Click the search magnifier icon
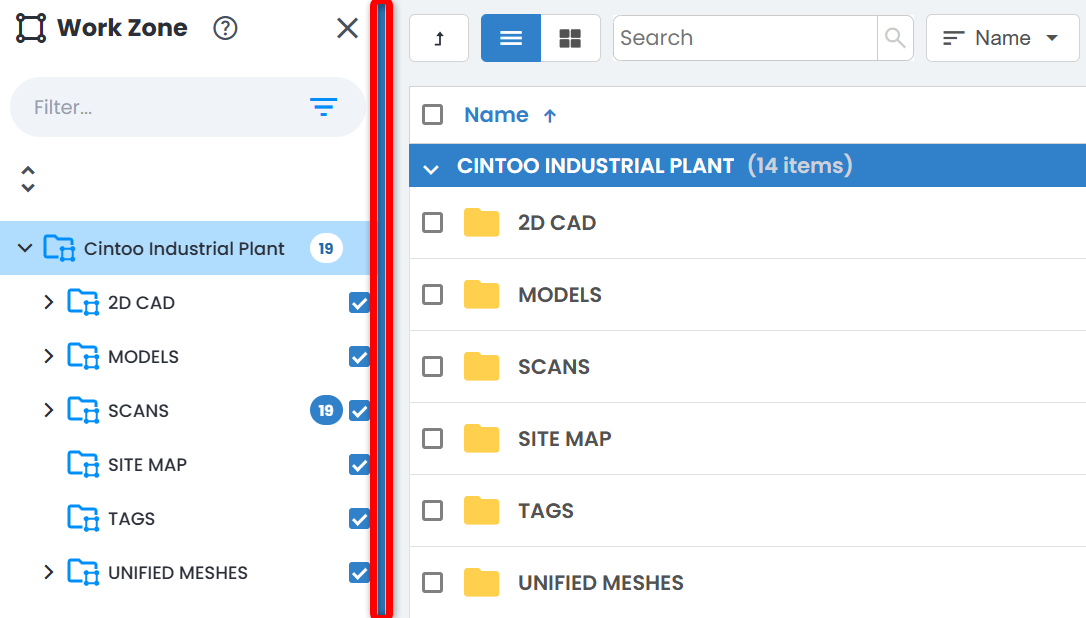 895,38
